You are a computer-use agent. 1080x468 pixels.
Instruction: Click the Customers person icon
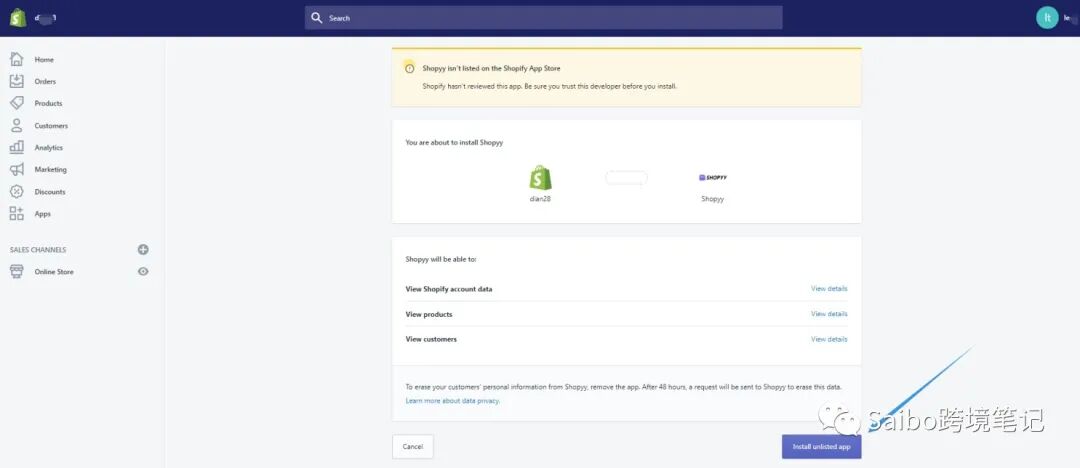click(17, 125)
